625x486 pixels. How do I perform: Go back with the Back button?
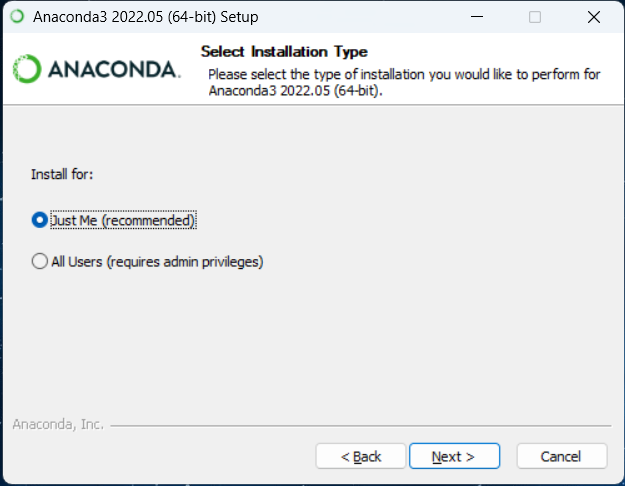tap(361, 456)
